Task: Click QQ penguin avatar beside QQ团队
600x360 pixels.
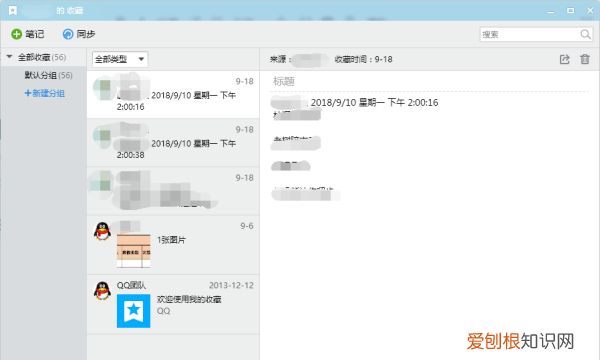Action: pyautogui.click(x=102, y=291)
